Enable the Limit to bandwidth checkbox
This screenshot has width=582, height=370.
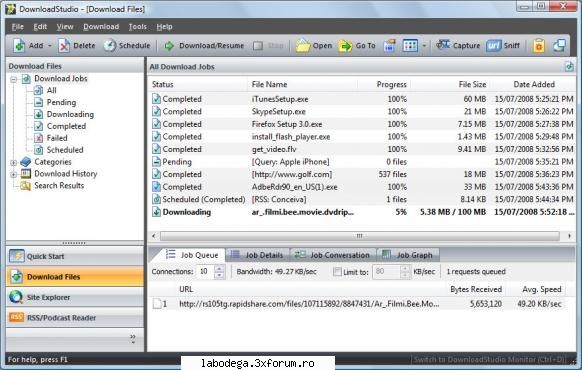pos(337,272)
